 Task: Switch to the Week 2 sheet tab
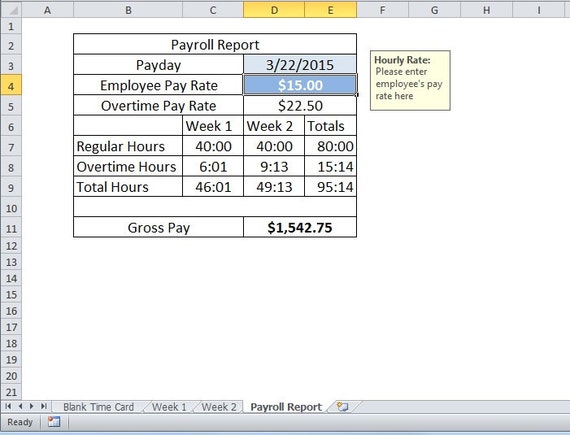click(x=219, y=407)
